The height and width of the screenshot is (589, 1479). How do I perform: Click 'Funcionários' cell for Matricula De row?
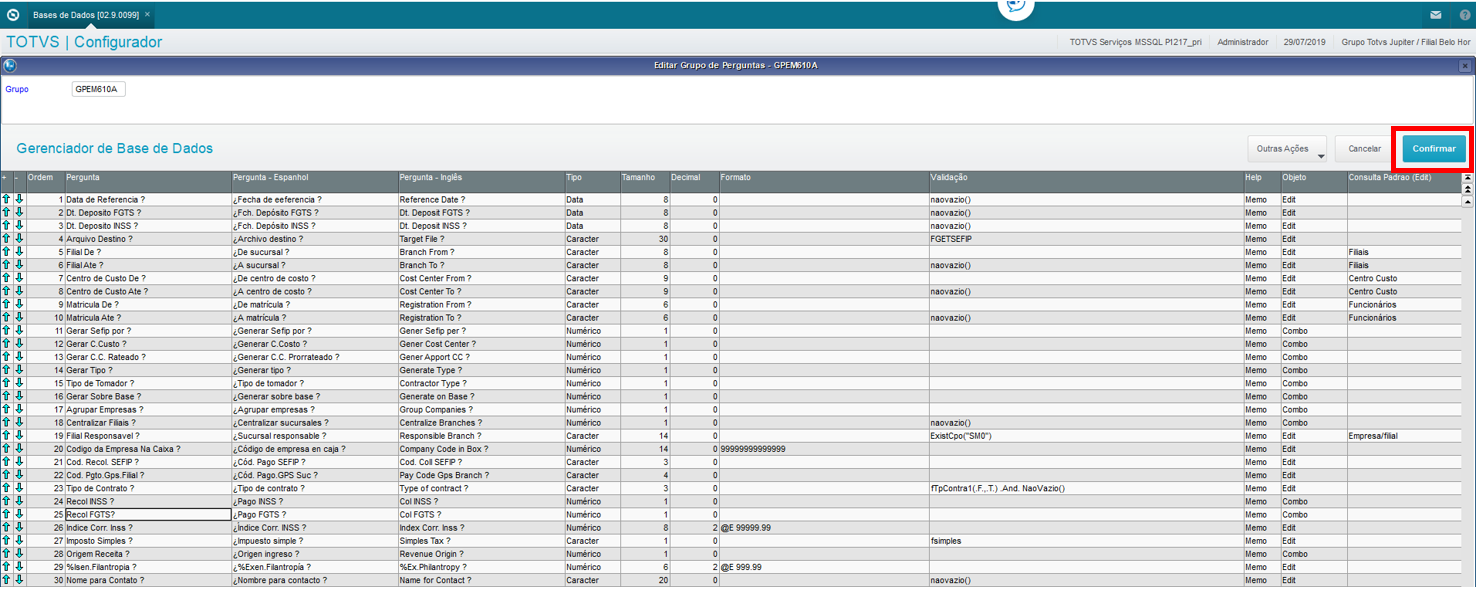click(1403, 304)
